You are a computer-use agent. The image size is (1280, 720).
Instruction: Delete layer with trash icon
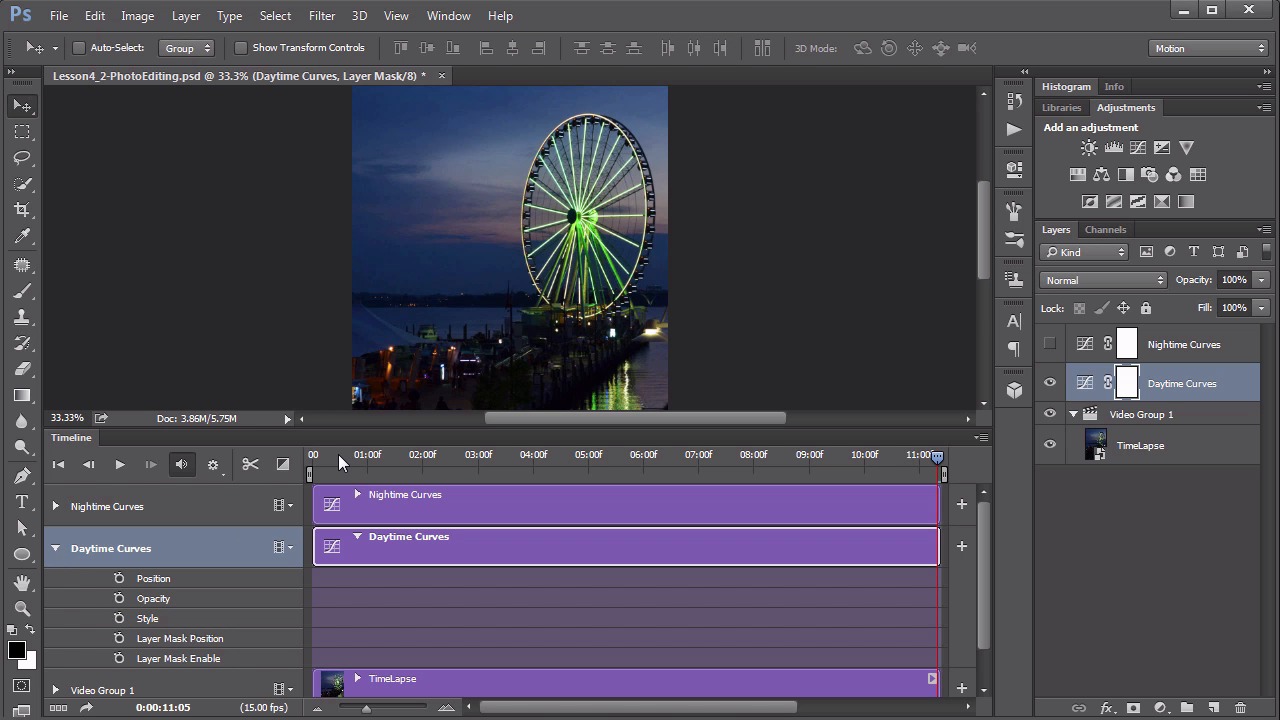coord(1241,708)
